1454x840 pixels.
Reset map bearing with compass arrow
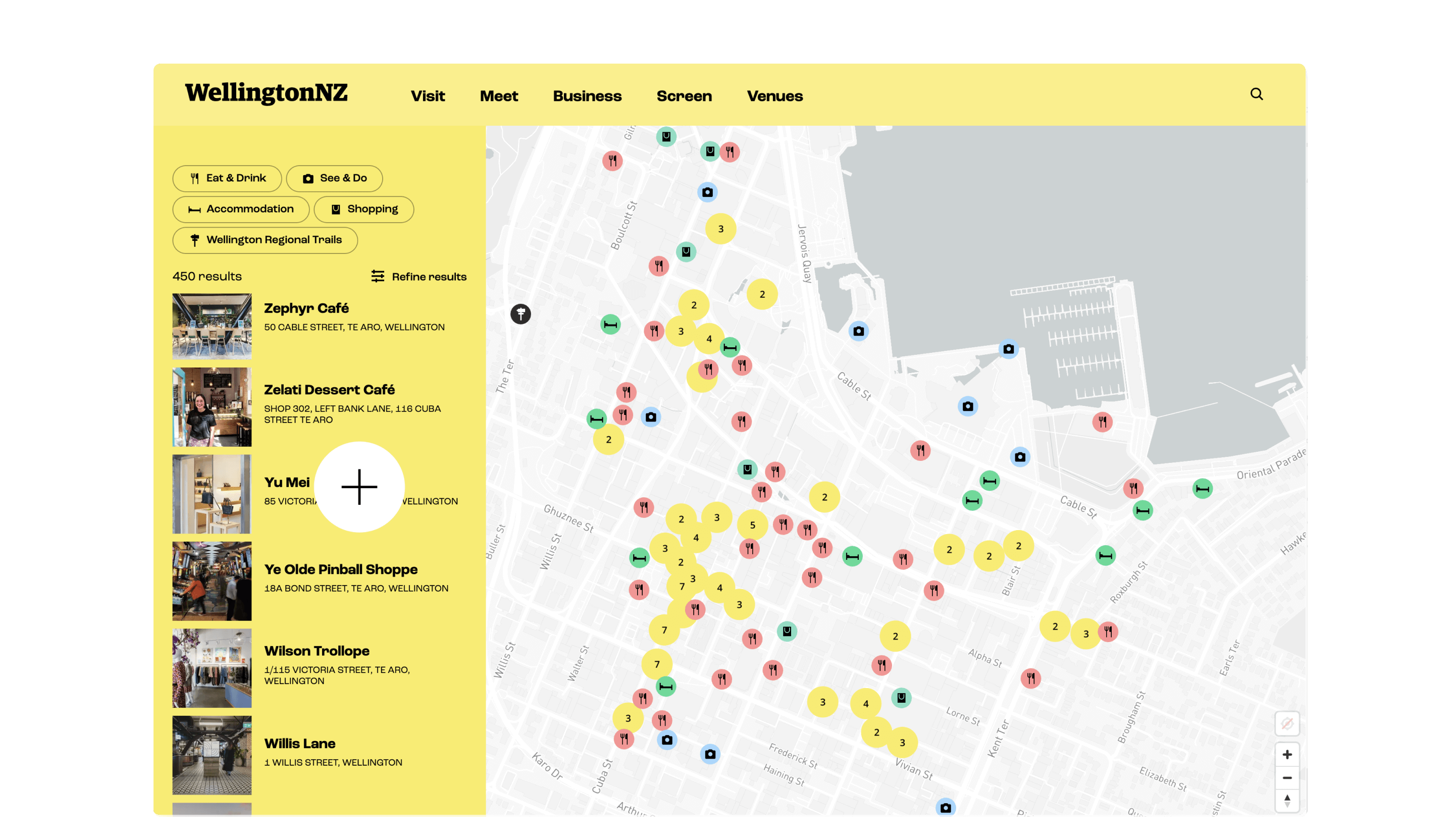pyautogui.click(x=1287, y=801)
